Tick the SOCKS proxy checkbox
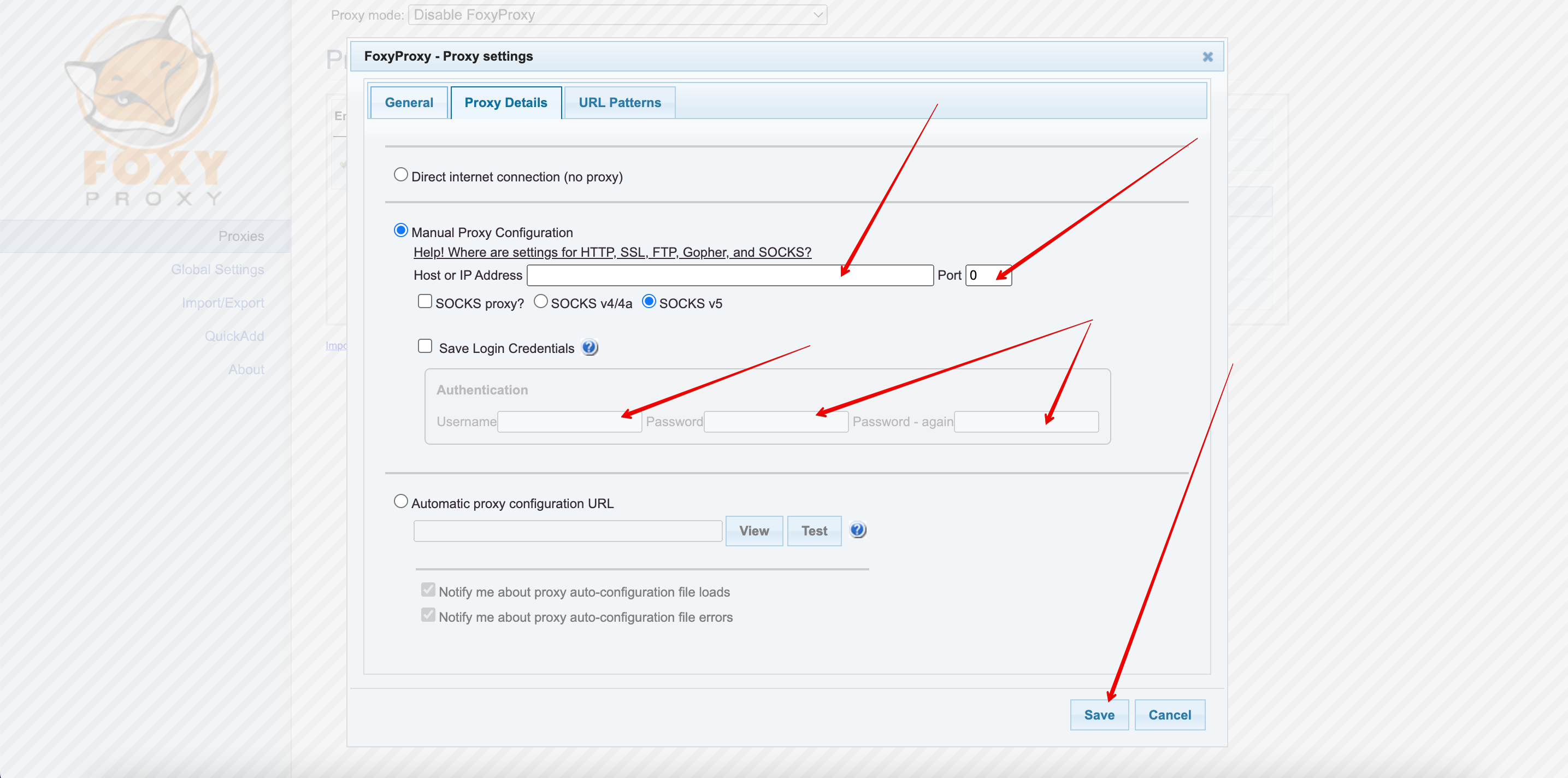The height and width of the screenshot is (778, 1568). pyautogui.click(x=425, y=302)
